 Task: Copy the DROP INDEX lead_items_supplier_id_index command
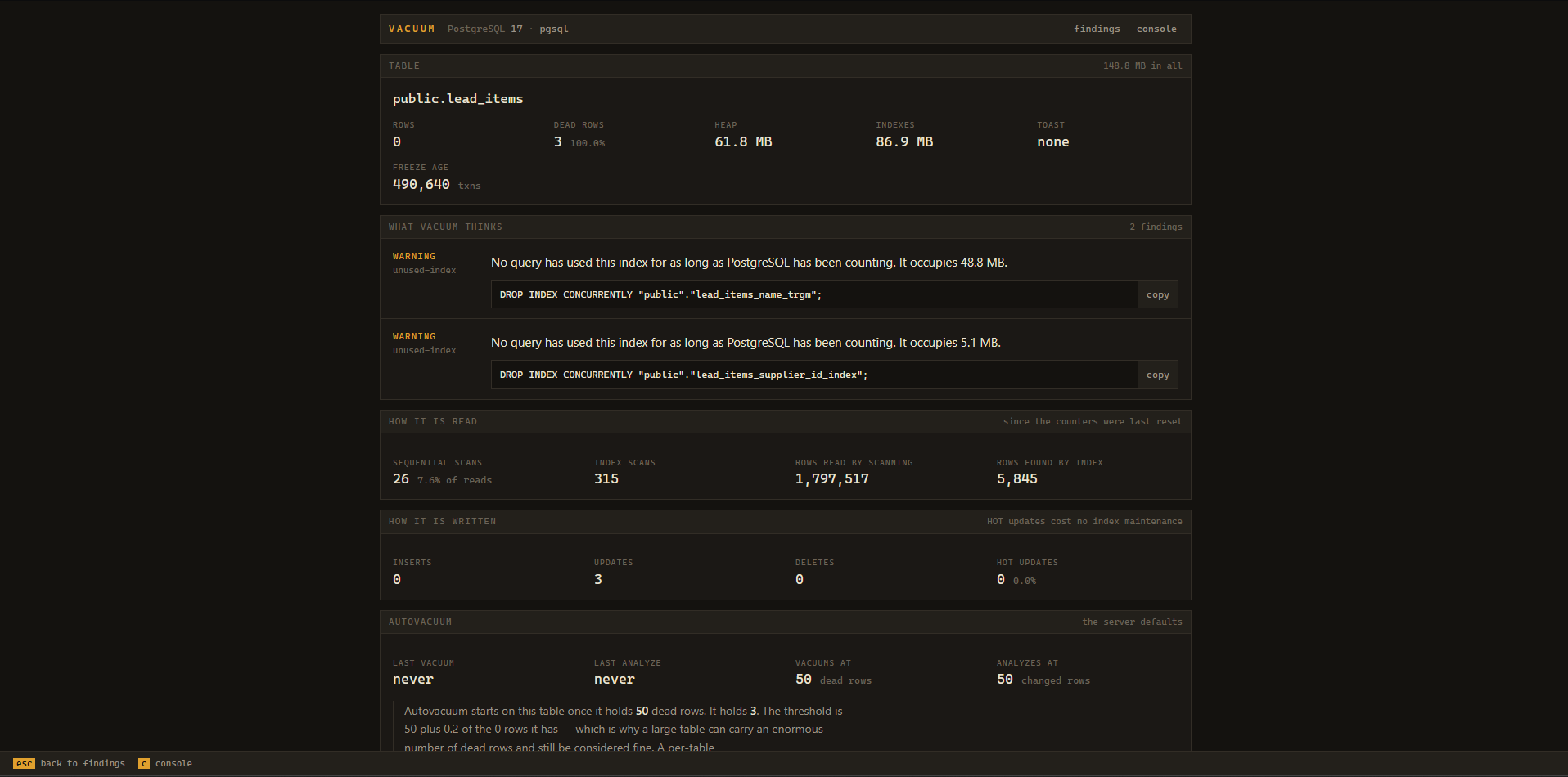[1157, 375]
